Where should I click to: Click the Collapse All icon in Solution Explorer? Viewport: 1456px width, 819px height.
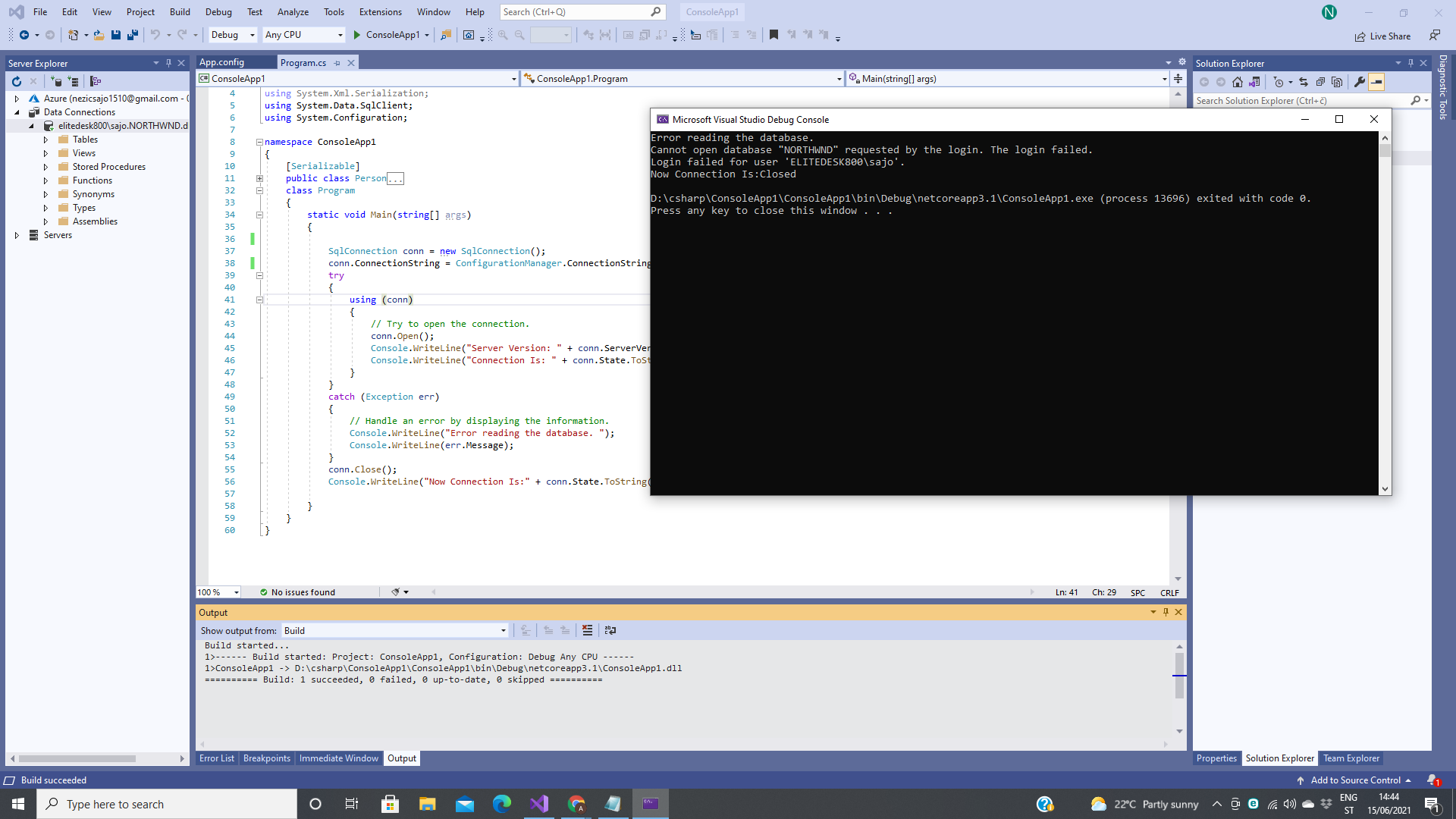[1320, 82]
